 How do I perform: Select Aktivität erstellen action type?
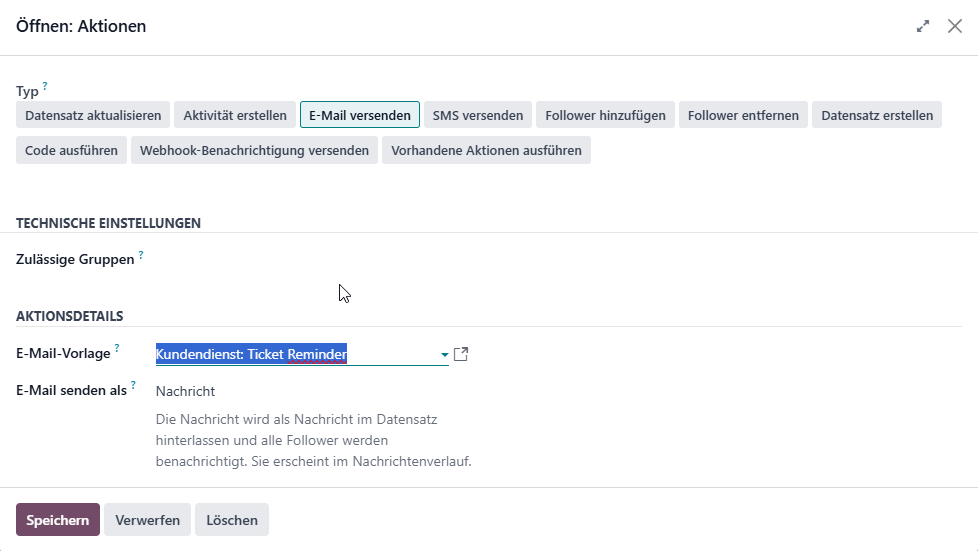coord(235,115)
